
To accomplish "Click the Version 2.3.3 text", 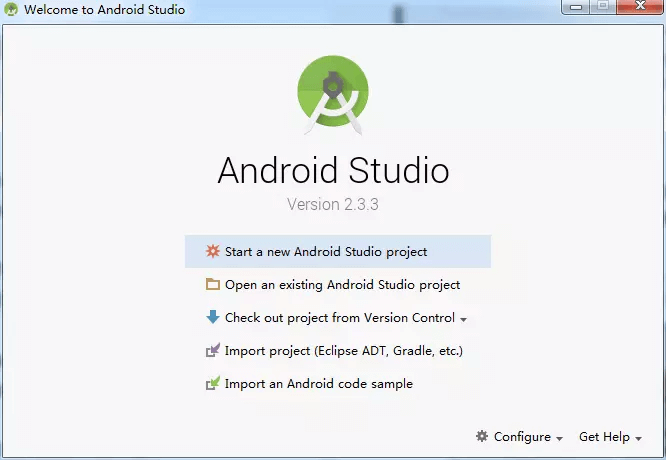I will (x=333, y=204).
